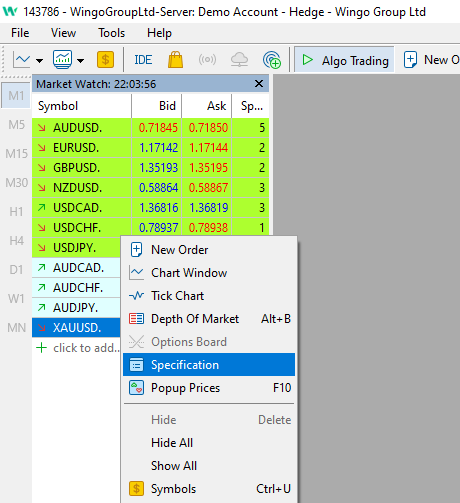The image size is (460, 503).
Task: Select the MN timeframe
Action: point(17,328)
